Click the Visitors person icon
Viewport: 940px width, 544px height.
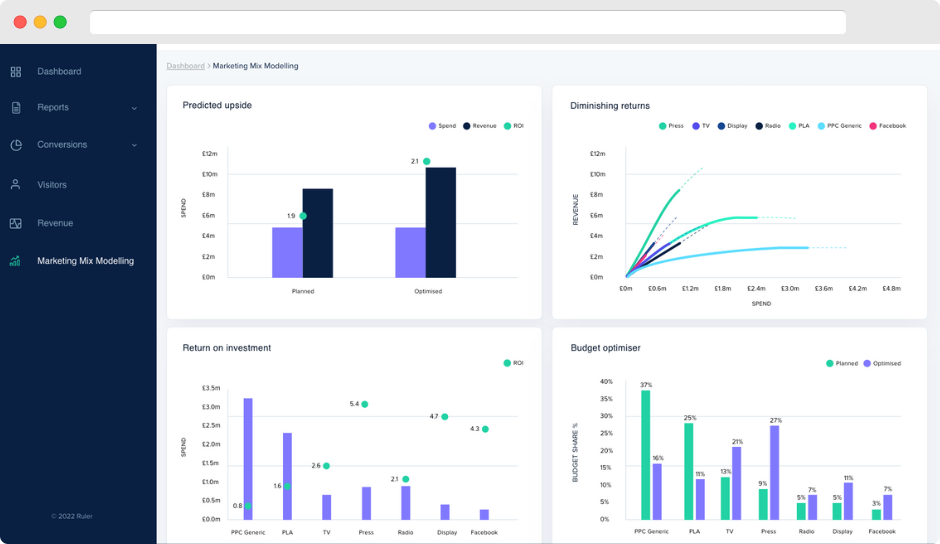pyautogui.click(x=16, y=185)
